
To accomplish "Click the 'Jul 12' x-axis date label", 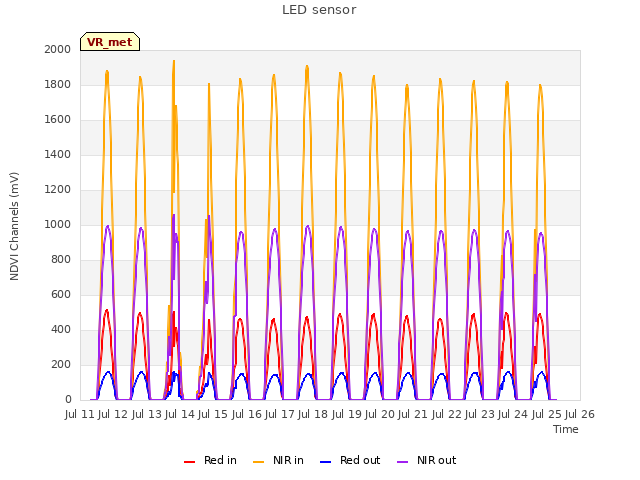I will click(x=113, y=414).
